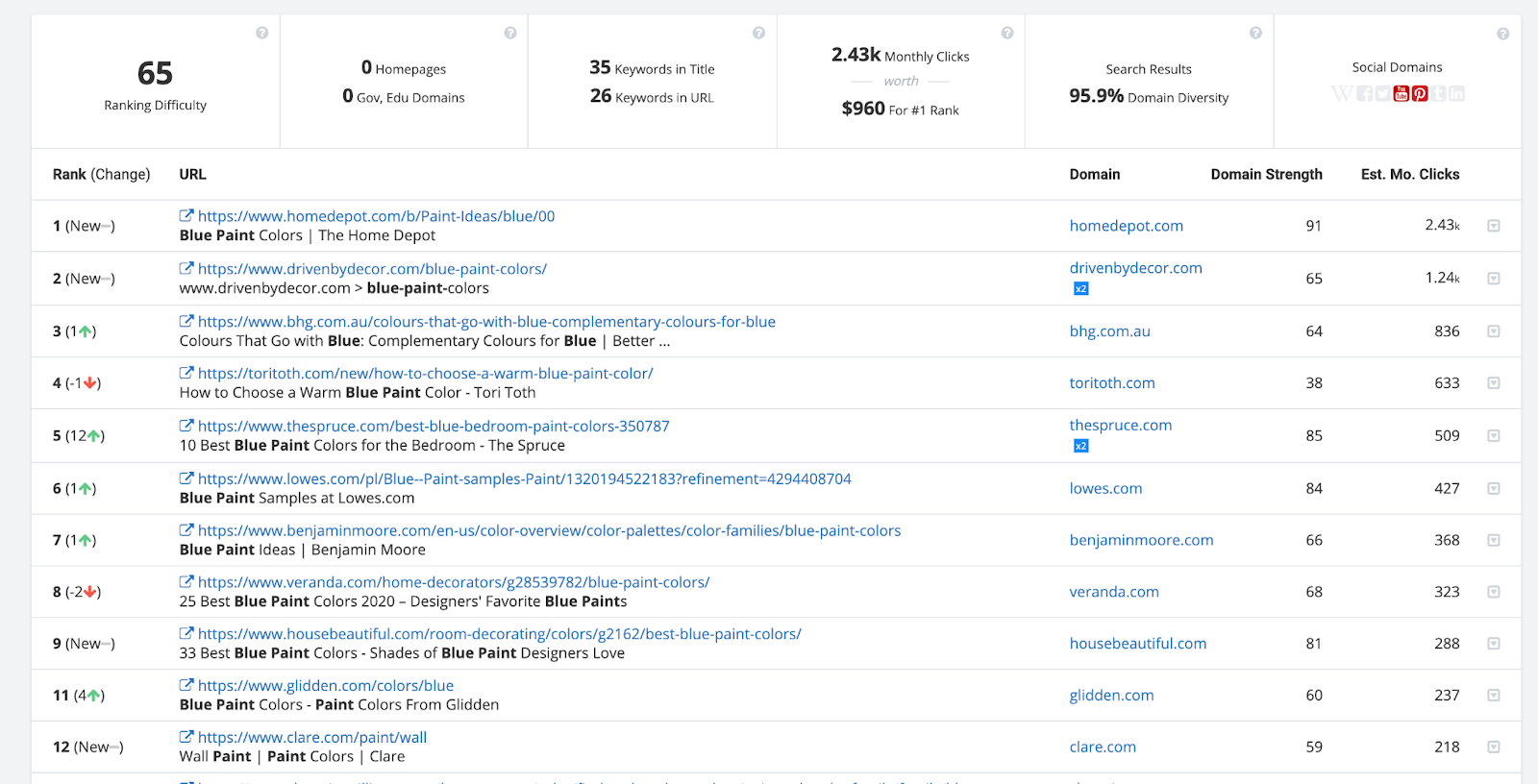Expand the clare.com row dropdown arrow
The width and height of the screenshot is (1538, 784).
1494,747
